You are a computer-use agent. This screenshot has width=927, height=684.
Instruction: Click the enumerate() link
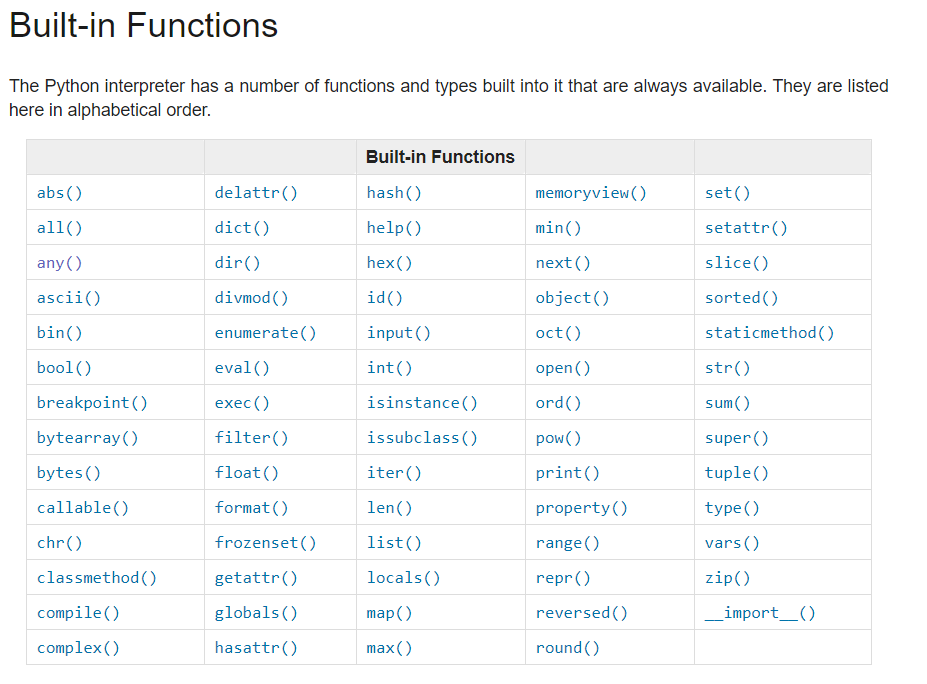(265, 333)
